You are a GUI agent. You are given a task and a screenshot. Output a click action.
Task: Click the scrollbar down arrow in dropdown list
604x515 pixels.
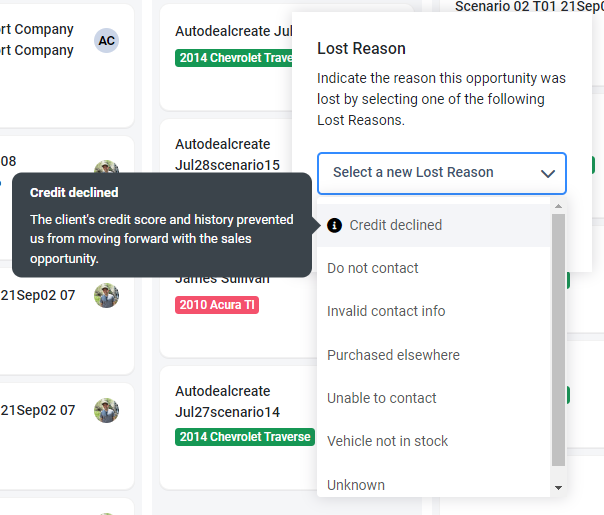(x=558, y=488)
